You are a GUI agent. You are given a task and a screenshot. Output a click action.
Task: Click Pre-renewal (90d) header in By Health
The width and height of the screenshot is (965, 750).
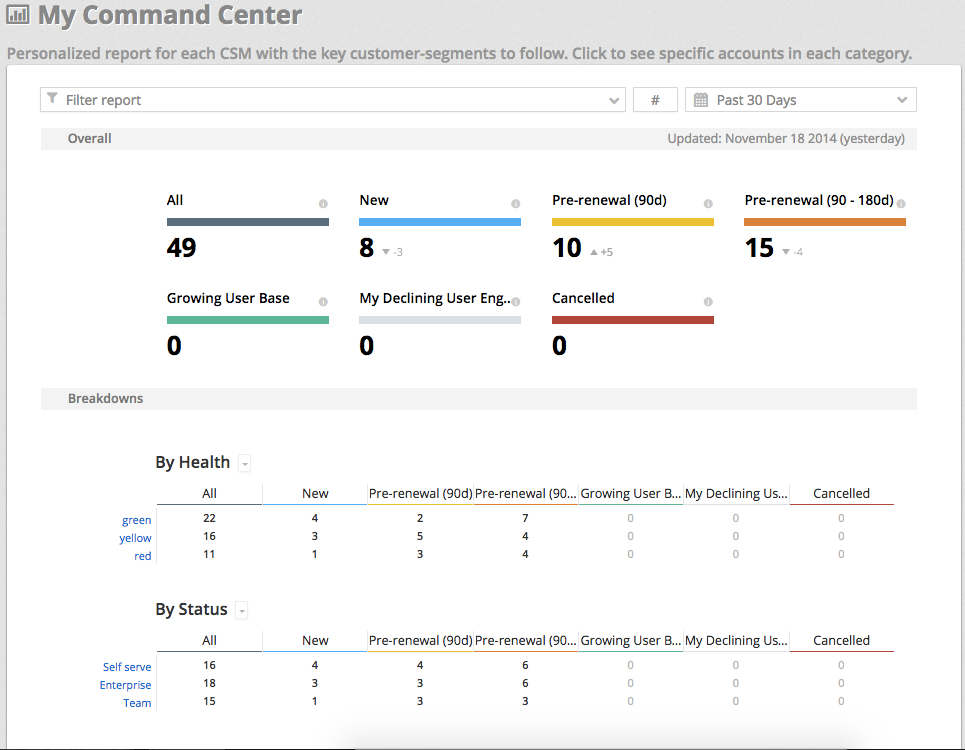[420, 493]
